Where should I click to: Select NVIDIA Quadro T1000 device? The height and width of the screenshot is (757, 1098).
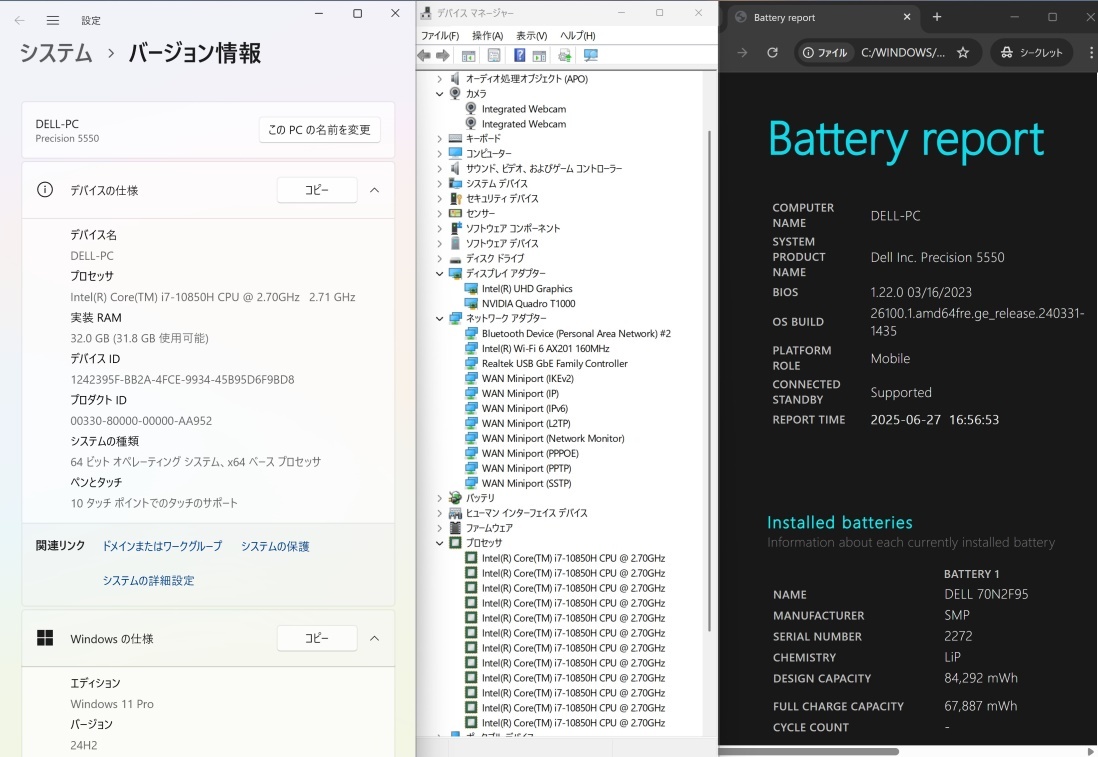click(x=528, y=303)
